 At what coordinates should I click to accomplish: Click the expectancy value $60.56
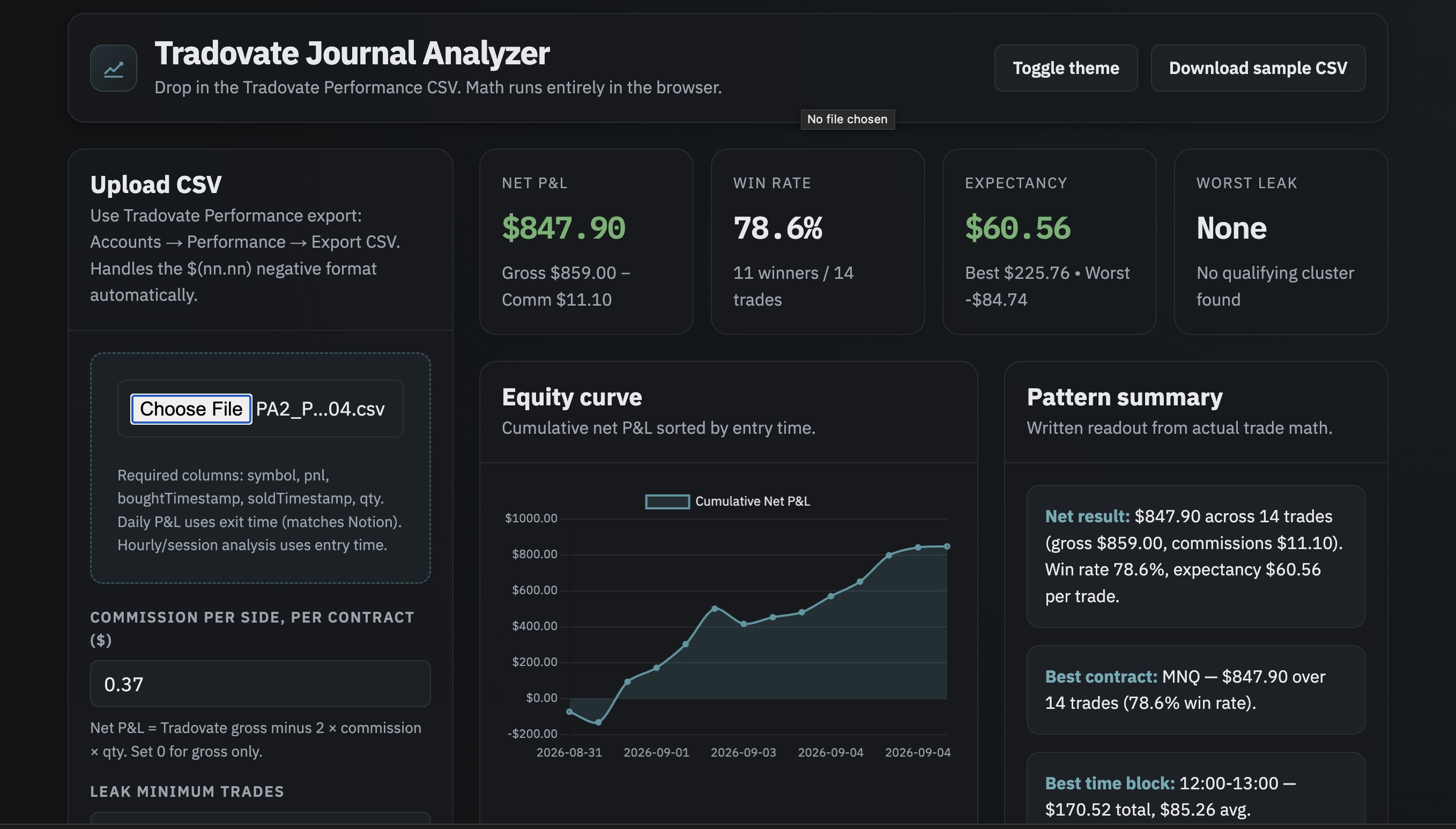[1017, 228]
